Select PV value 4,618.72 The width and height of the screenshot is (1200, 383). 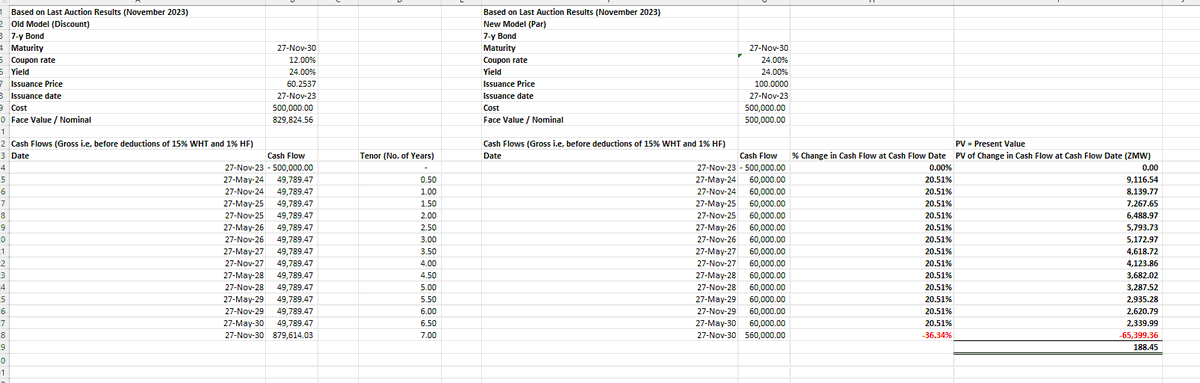coord(1141,251)
